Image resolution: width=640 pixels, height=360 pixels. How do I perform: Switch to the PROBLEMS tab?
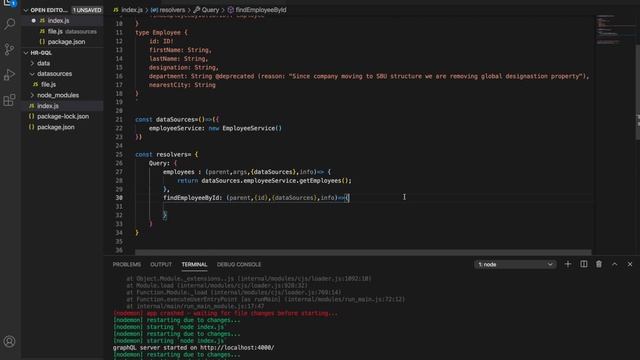click(127, 264)
